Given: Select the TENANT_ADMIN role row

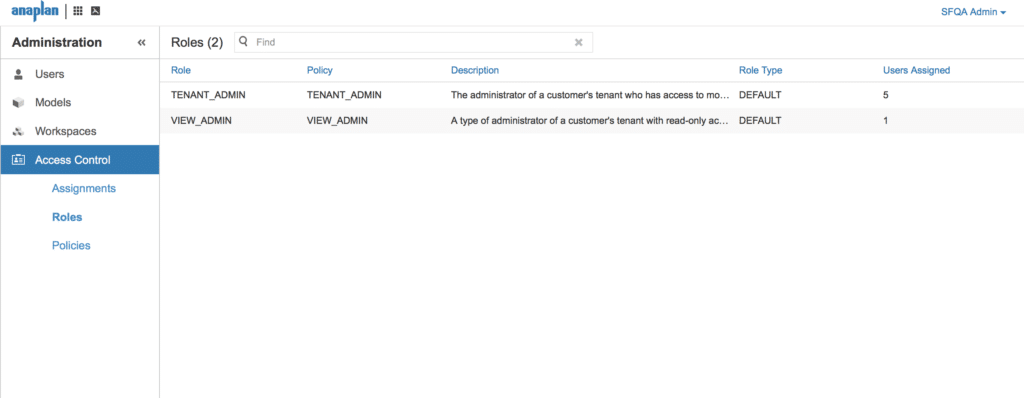Looking at the screenshot, I should point(592,95).
